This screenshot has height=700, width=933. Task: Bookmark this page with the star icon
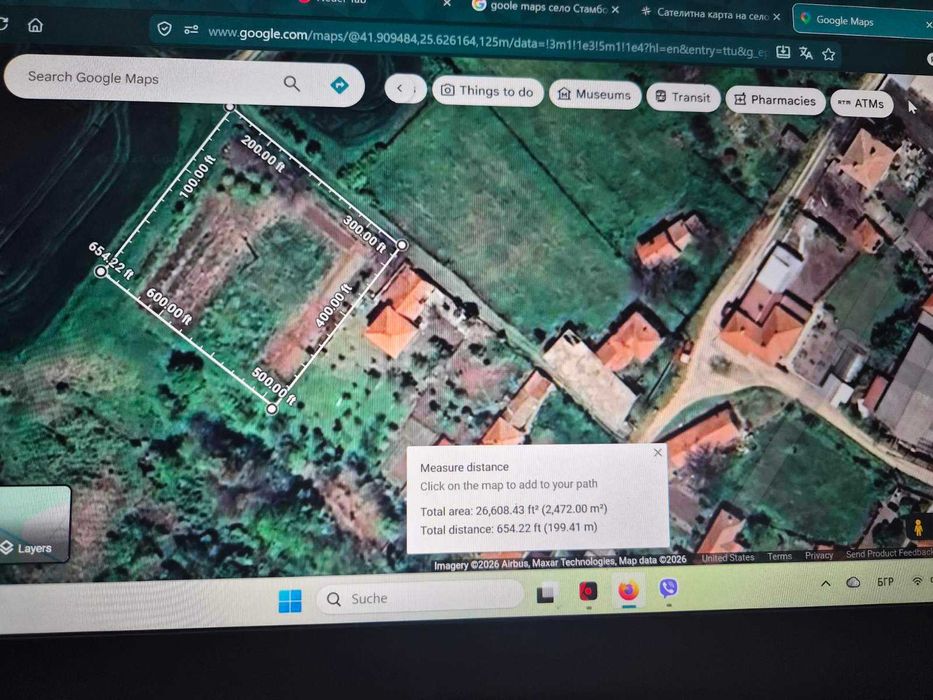point(828,54)
